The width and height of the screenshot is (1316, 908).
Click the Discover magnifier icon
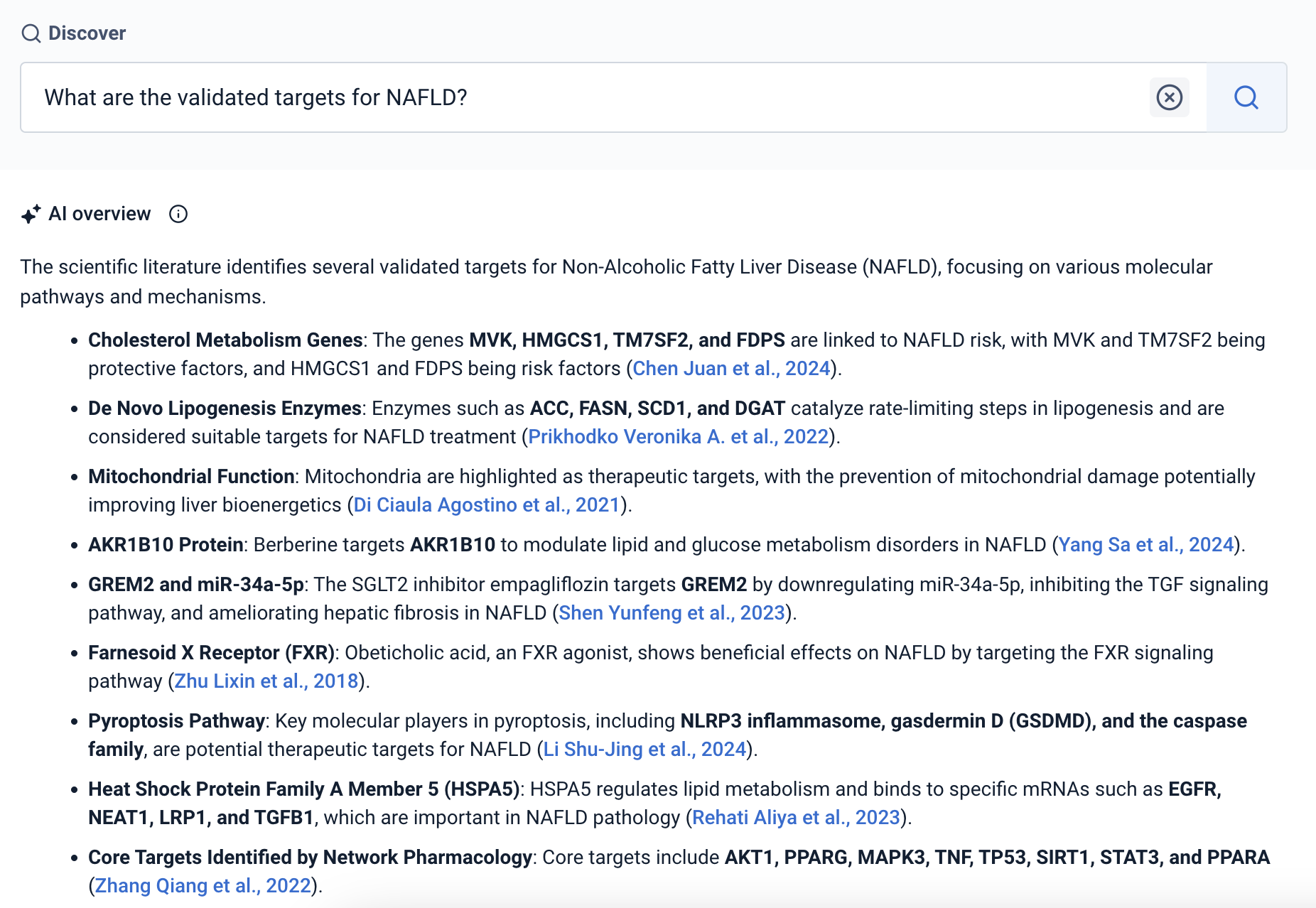click(x=31, y=33)
